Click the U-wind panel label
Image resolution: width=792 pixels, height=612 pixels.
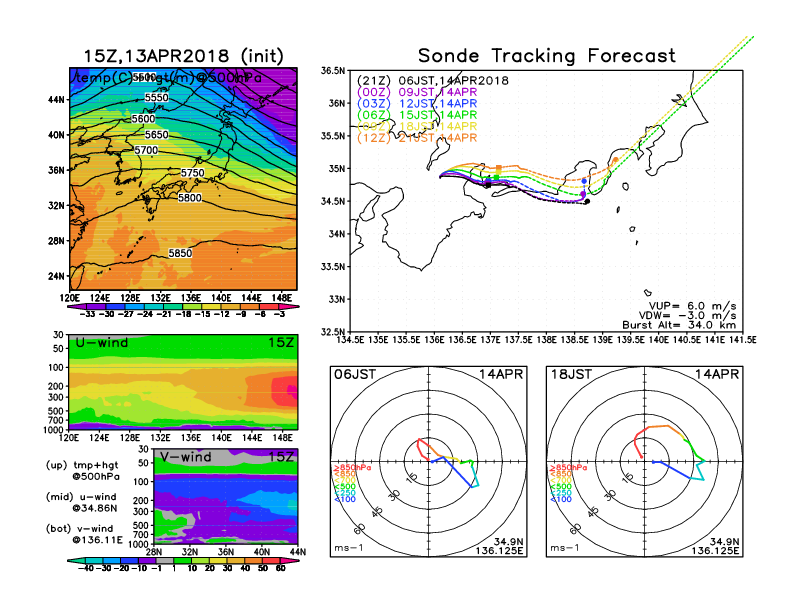(x=100, y=343)
